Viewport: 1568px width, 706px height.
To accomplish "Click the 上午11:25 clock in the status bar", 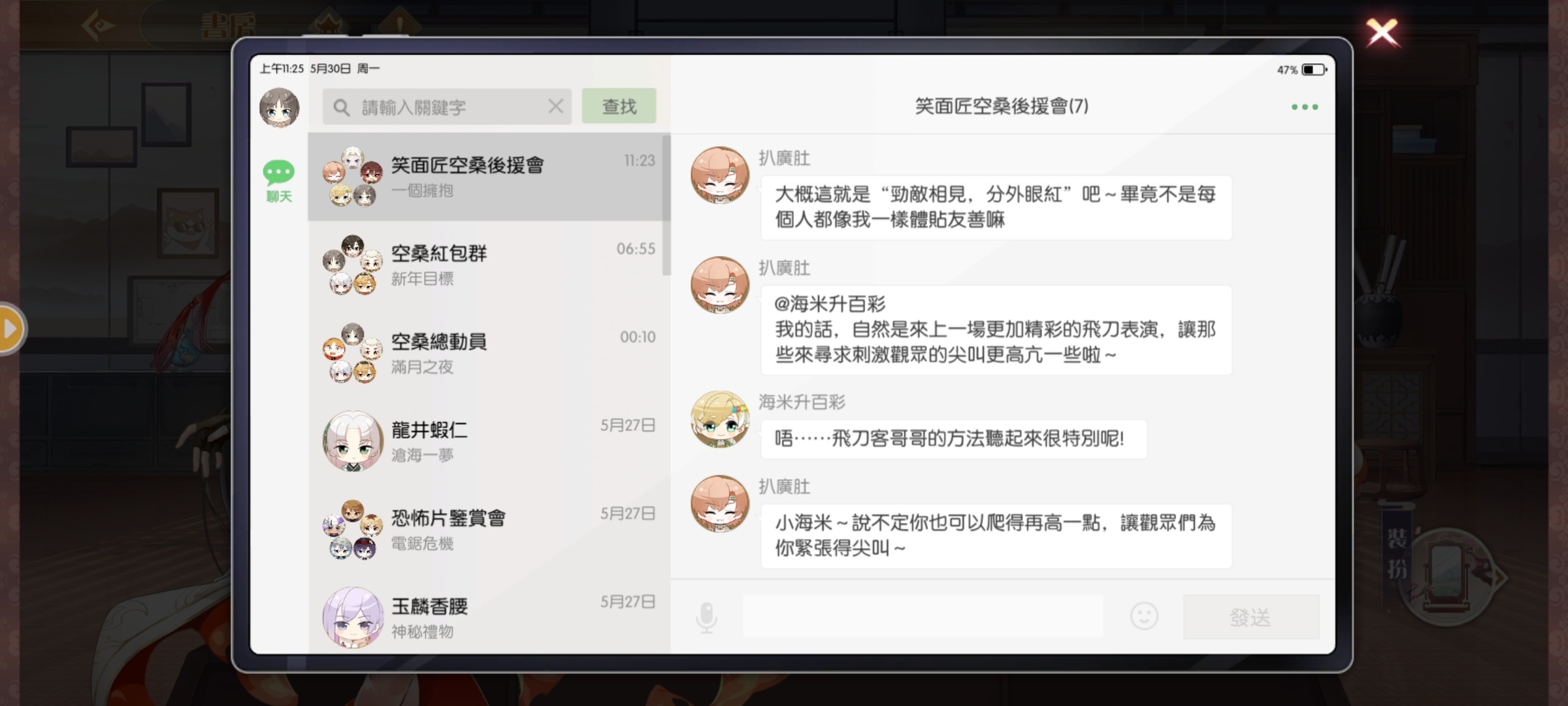I will tap(282, 69).
